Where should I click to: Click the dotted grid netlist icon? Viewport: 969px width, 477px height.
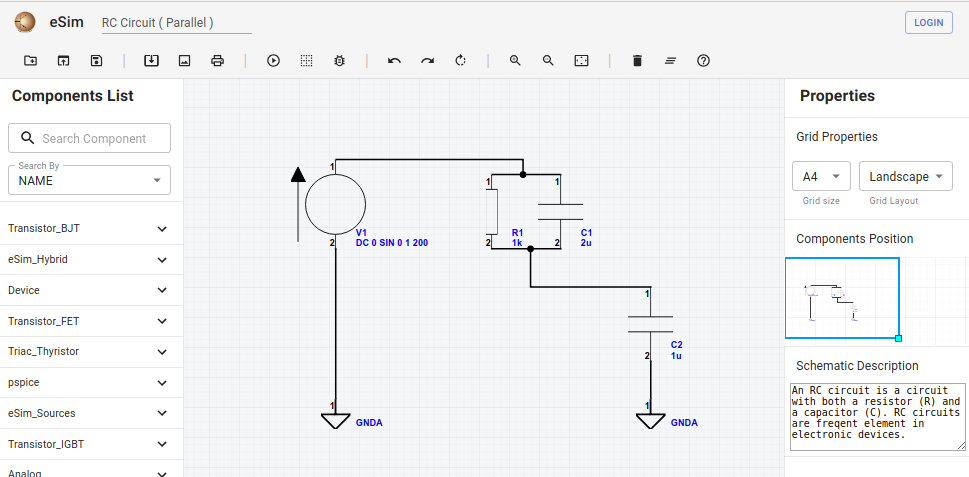click(x=307, y=61)
